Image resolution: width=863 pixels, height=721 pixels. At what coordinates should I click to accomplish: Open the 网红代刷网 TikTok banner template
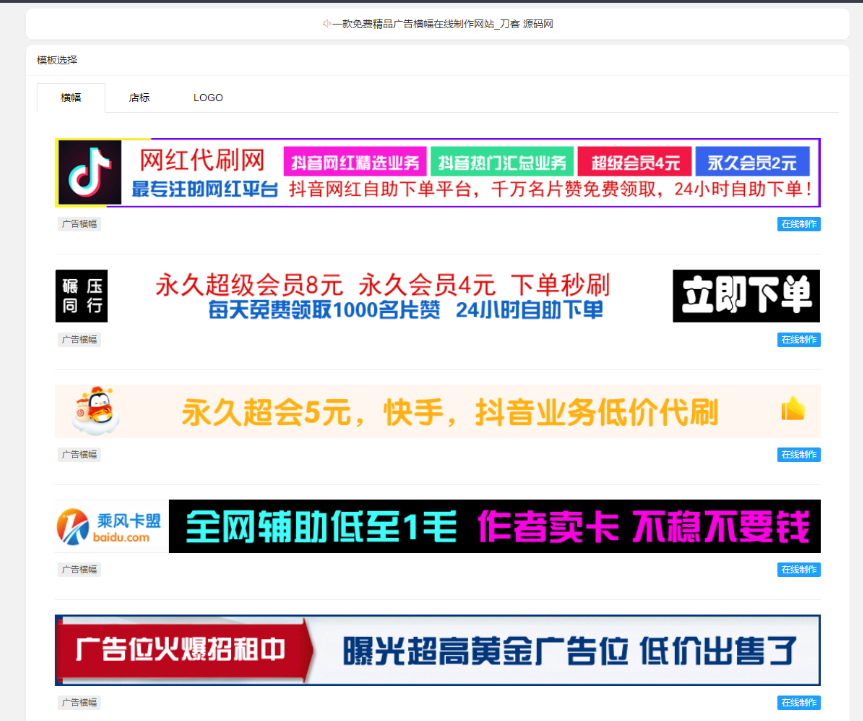[438, 173]
